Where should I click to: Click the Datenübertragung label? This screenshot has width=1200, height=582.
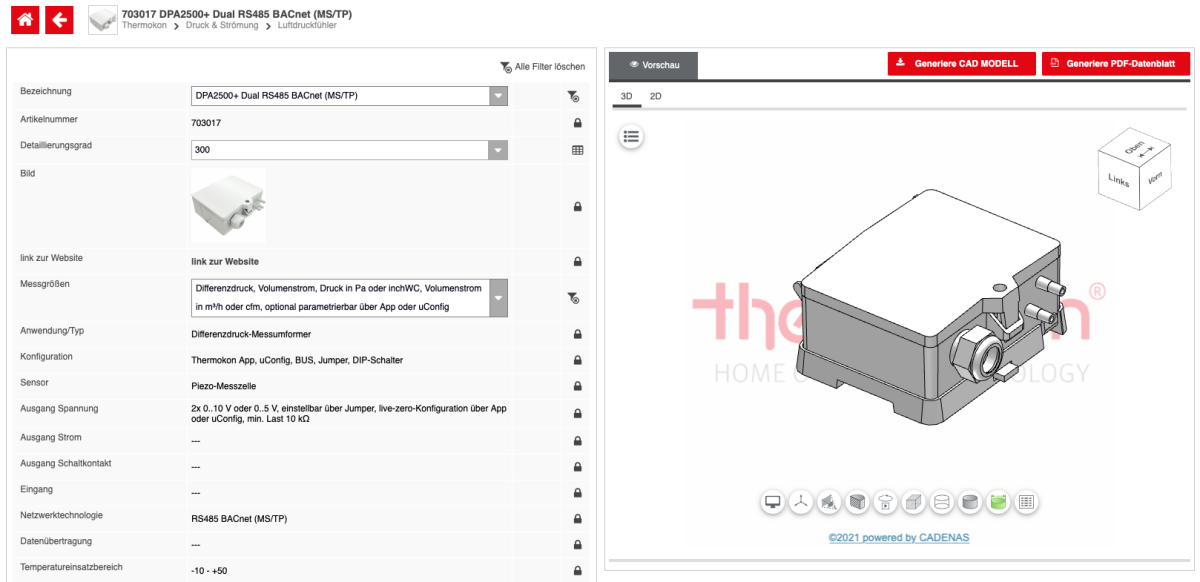(x=56, y=541)
